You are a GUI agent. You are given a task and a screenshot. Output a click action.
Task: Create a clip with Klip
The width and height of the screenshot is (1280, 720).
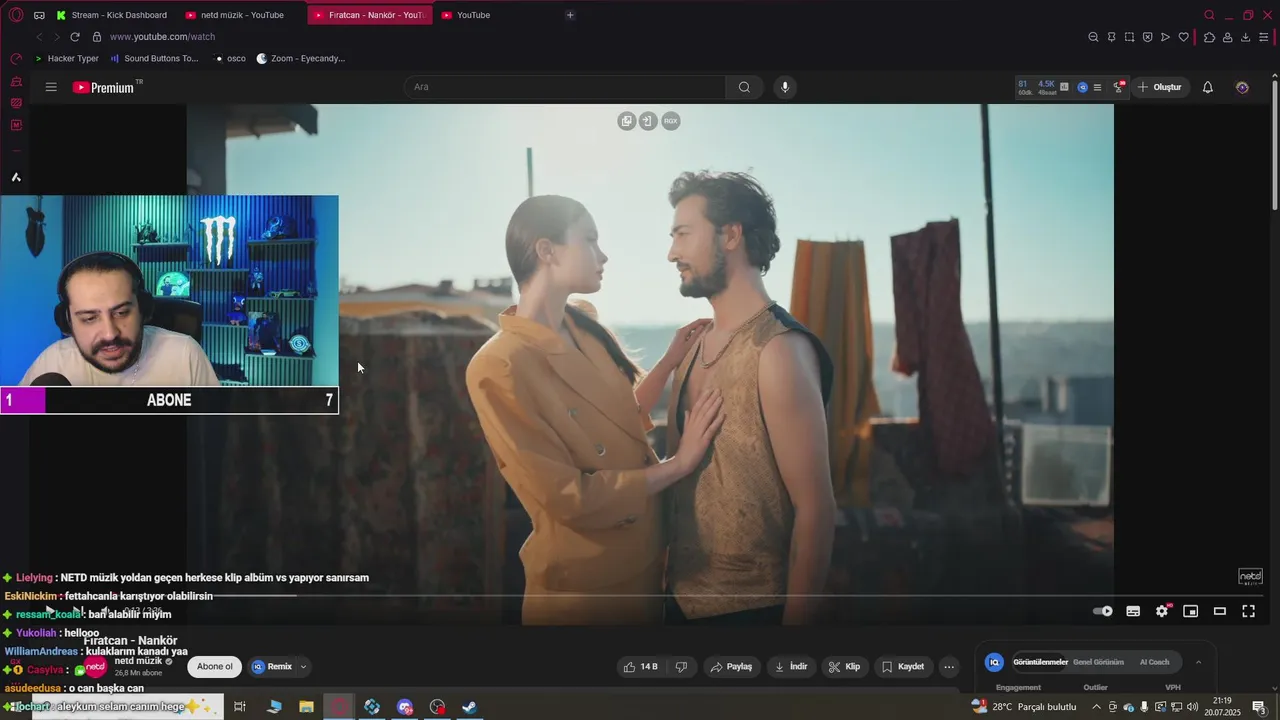[844, 667]
